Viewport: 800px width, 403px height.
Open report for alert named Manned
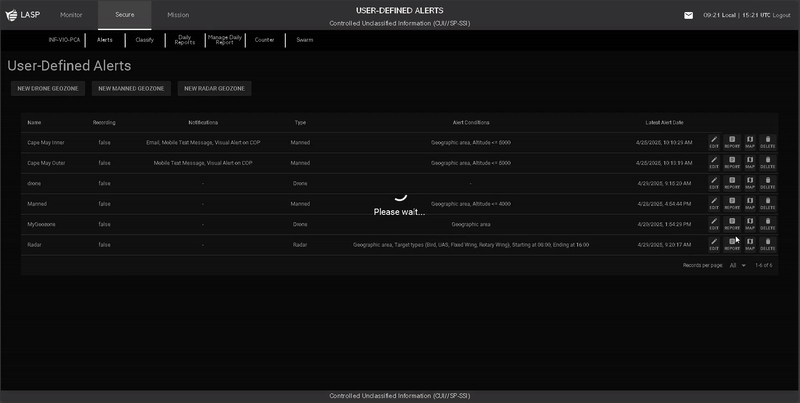[732, 204]
